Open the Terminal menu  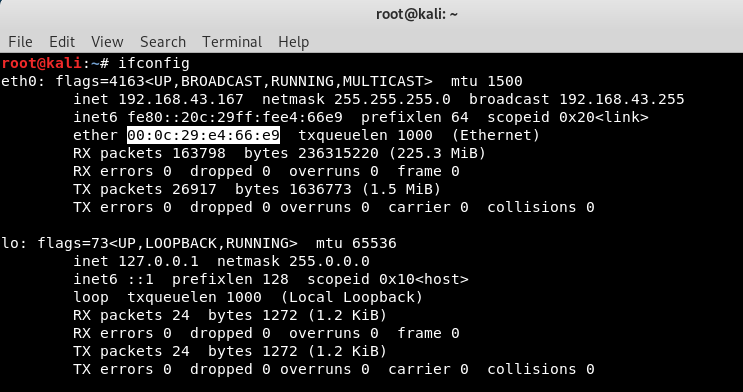[232, 42]
